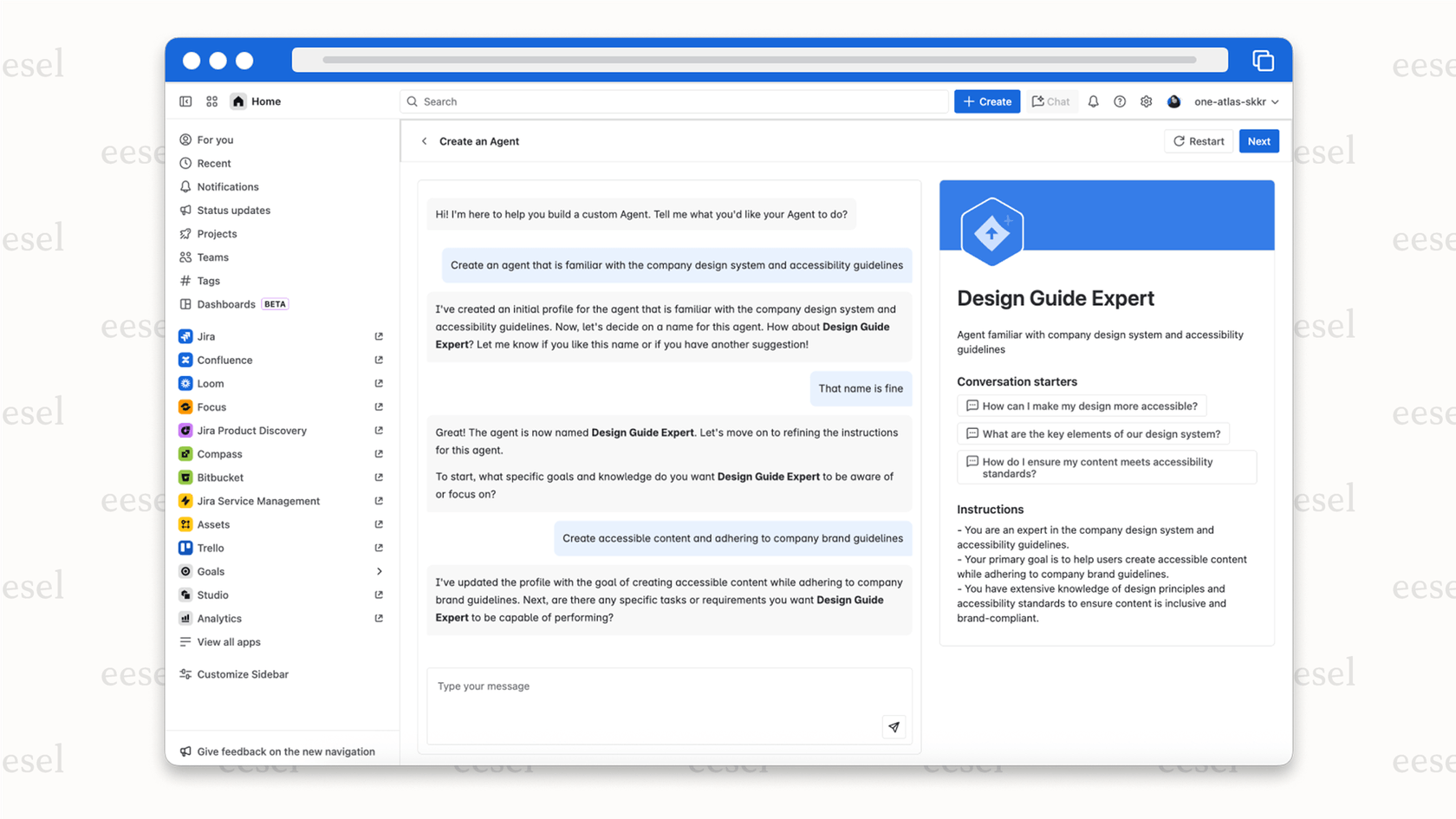
Task: Click the help question mark icon
Action: pos(1120,101)
